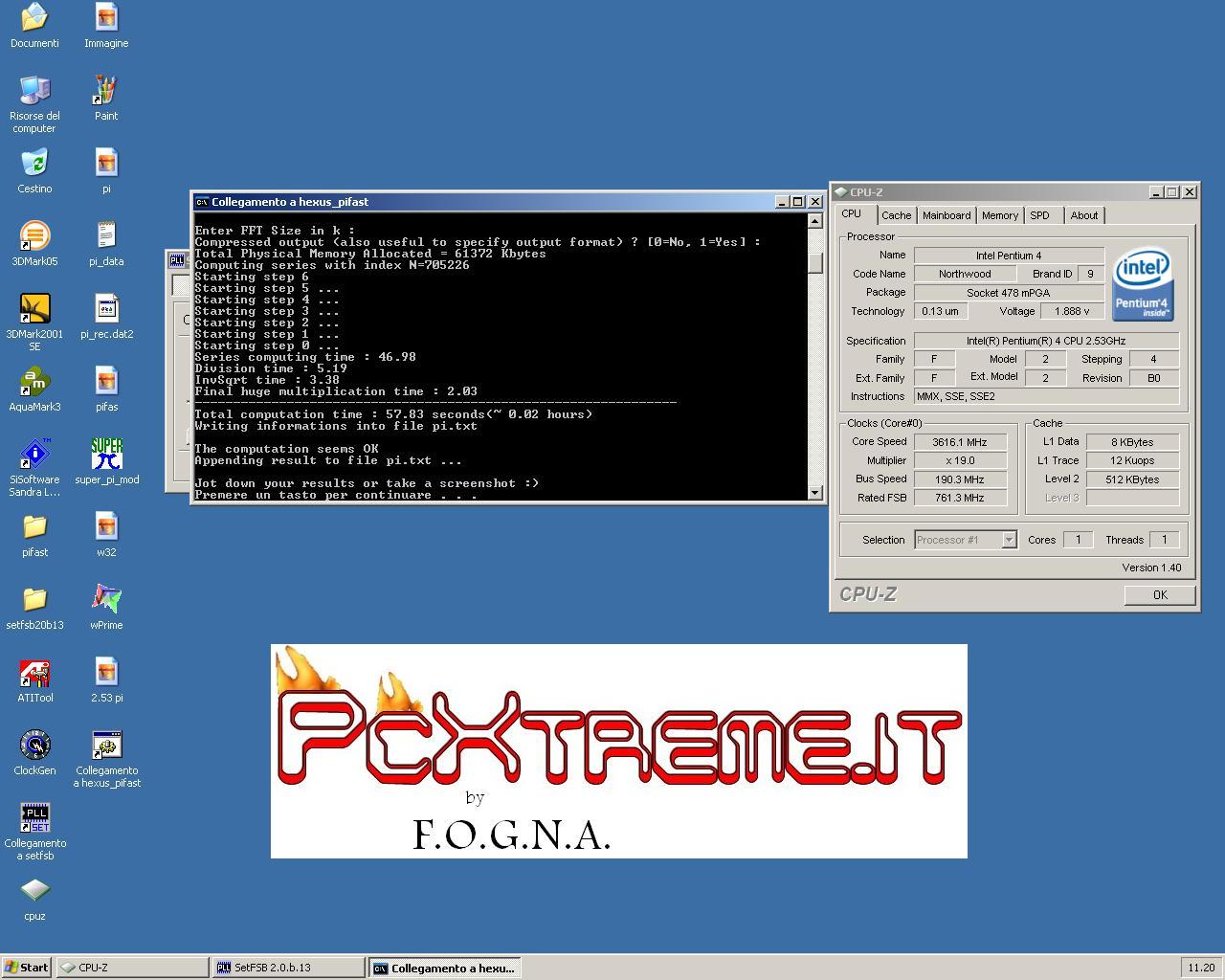
Task: Switch to the Memory tab in CPU-Z
Action: [x=1000, y=215]
